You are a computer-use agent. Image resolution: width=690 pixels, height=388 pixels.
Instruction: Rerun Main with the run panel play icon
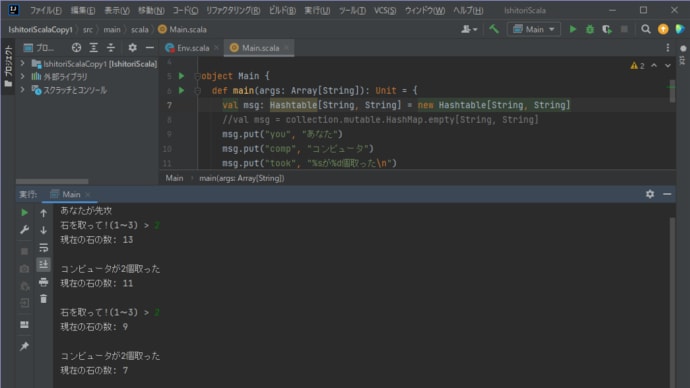click(24, 212)
